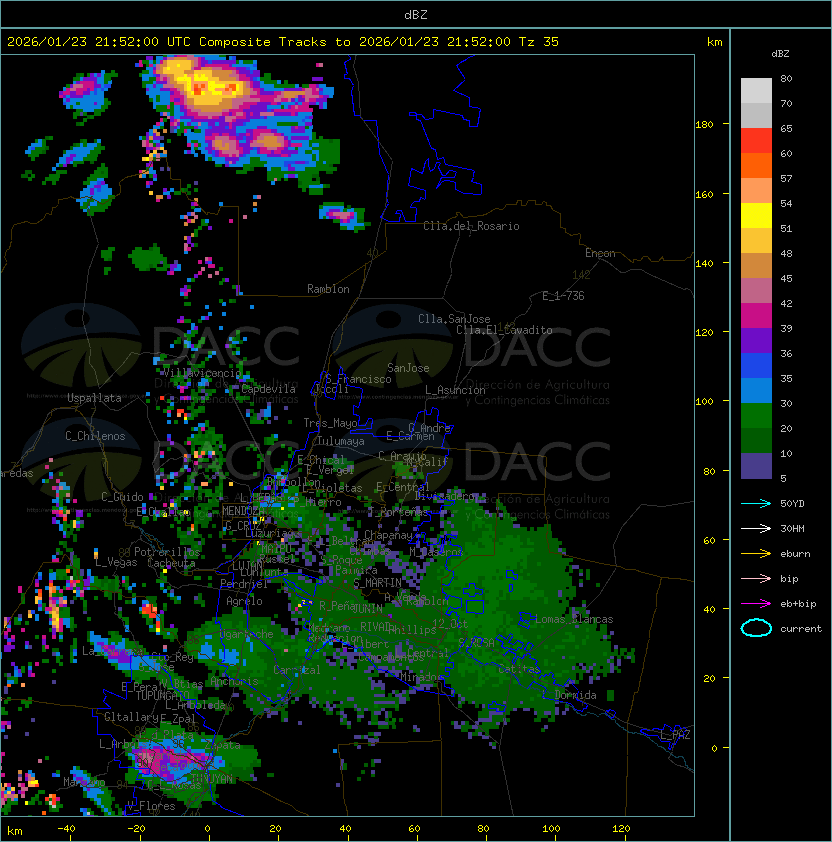The image size is (832, 842).
Task: Click the Potrerillos label
Action: pyautogui.click(x=167, y=552)
